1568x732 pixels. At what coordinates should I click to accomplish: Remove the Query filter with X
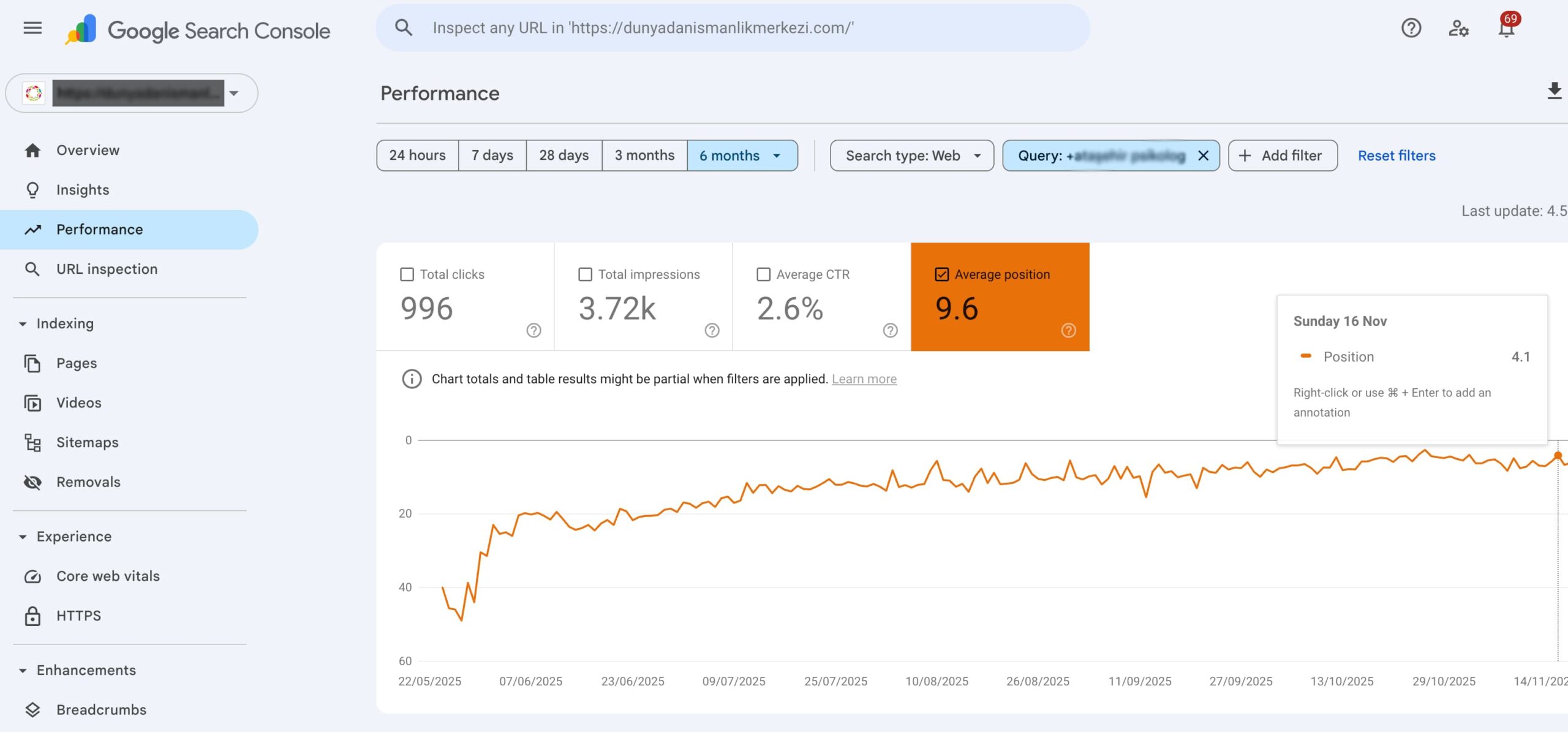(1203, 156)
